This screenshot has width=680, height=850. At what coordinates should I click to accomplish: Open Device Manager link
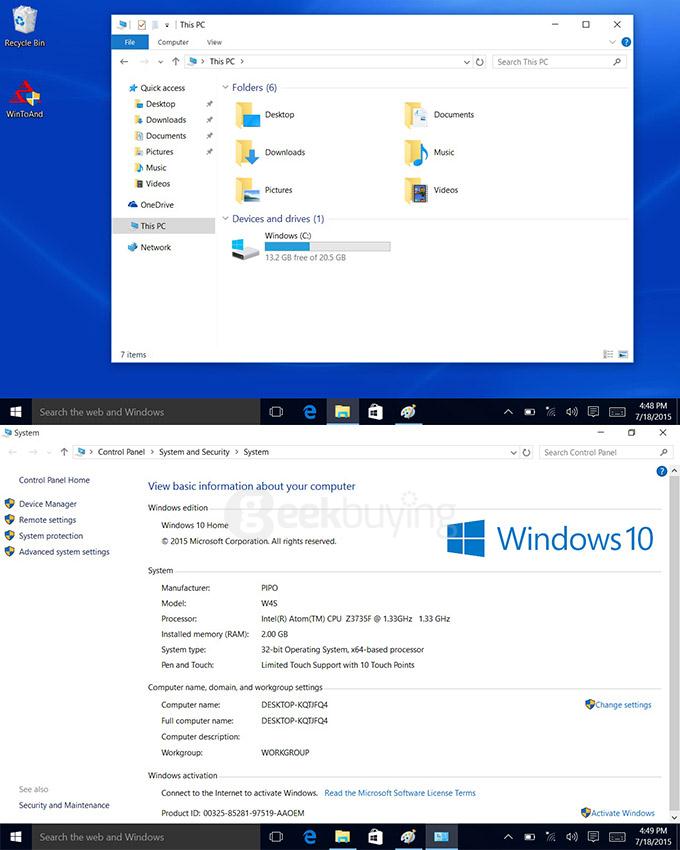tap(48, 504)
